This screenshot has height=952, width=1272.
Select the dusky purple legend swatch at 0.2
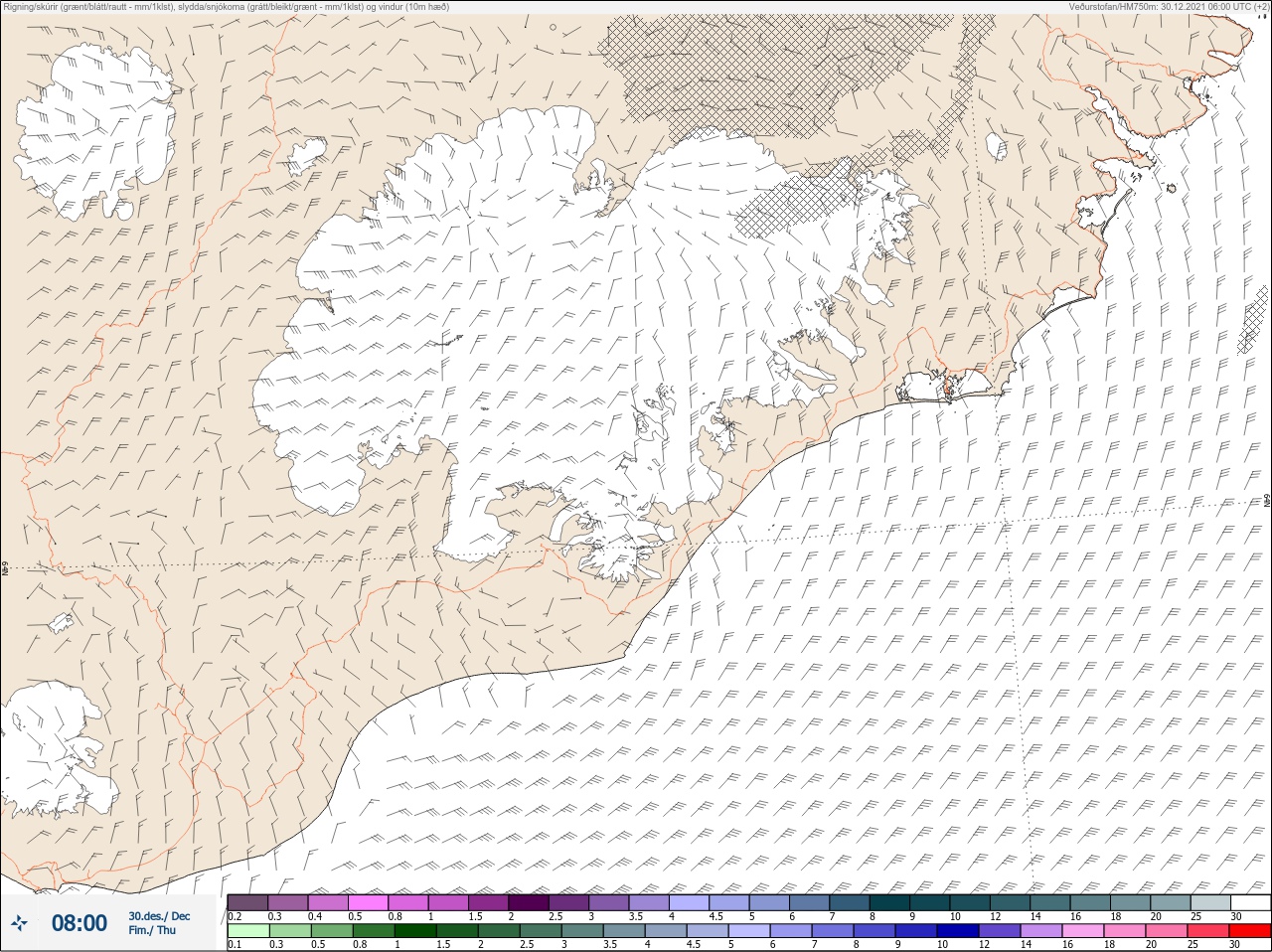pos(247,901)
